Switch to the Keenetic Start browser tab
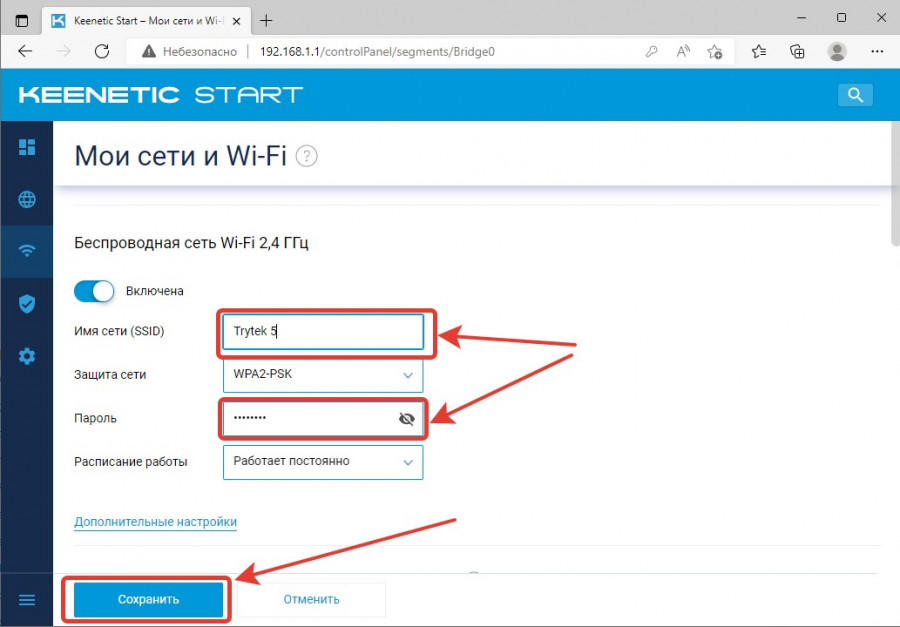The image size is (900, 627). (x=147, y=20)
